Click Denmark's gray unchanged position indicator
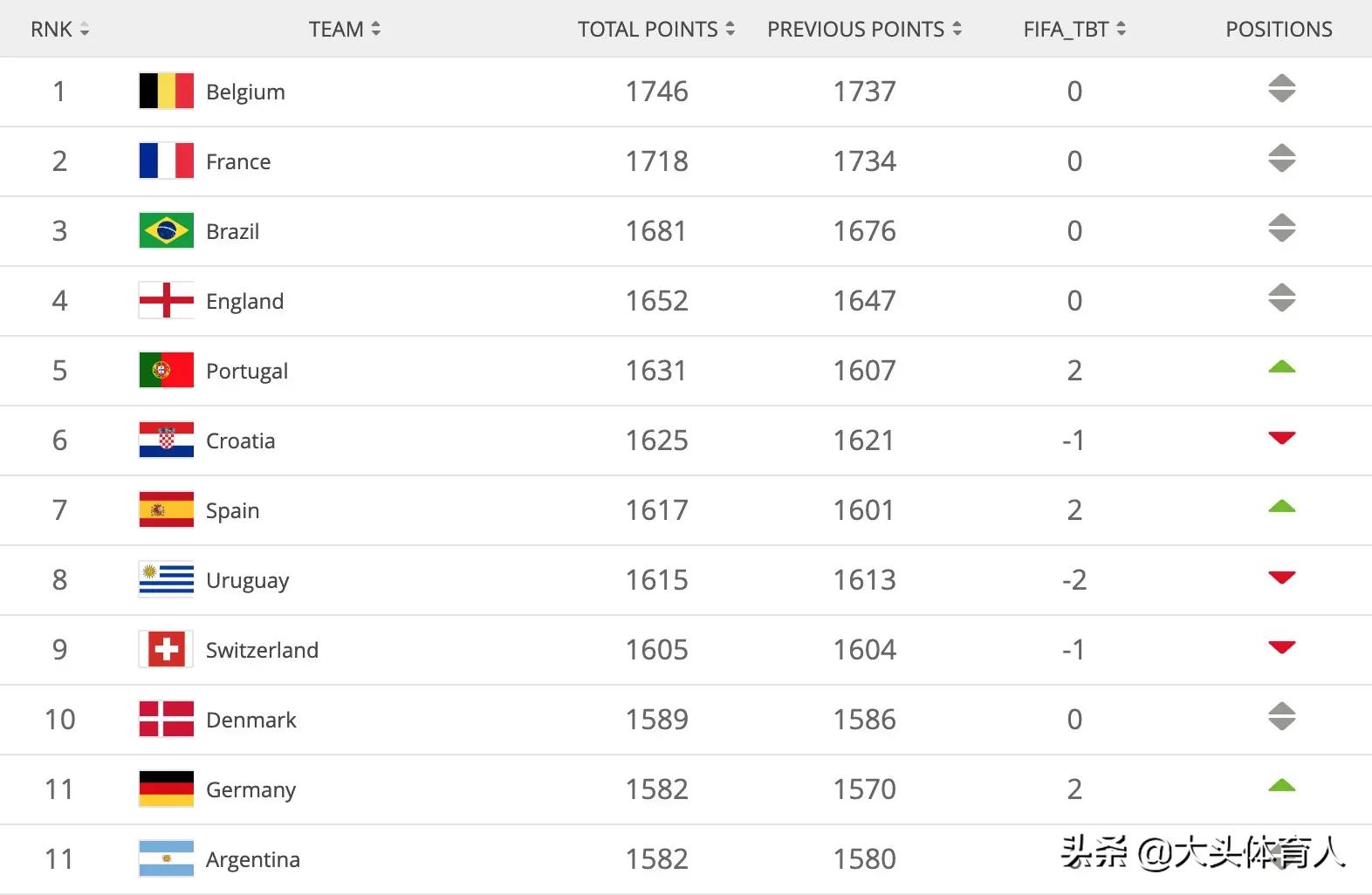 click(1281, 717)
